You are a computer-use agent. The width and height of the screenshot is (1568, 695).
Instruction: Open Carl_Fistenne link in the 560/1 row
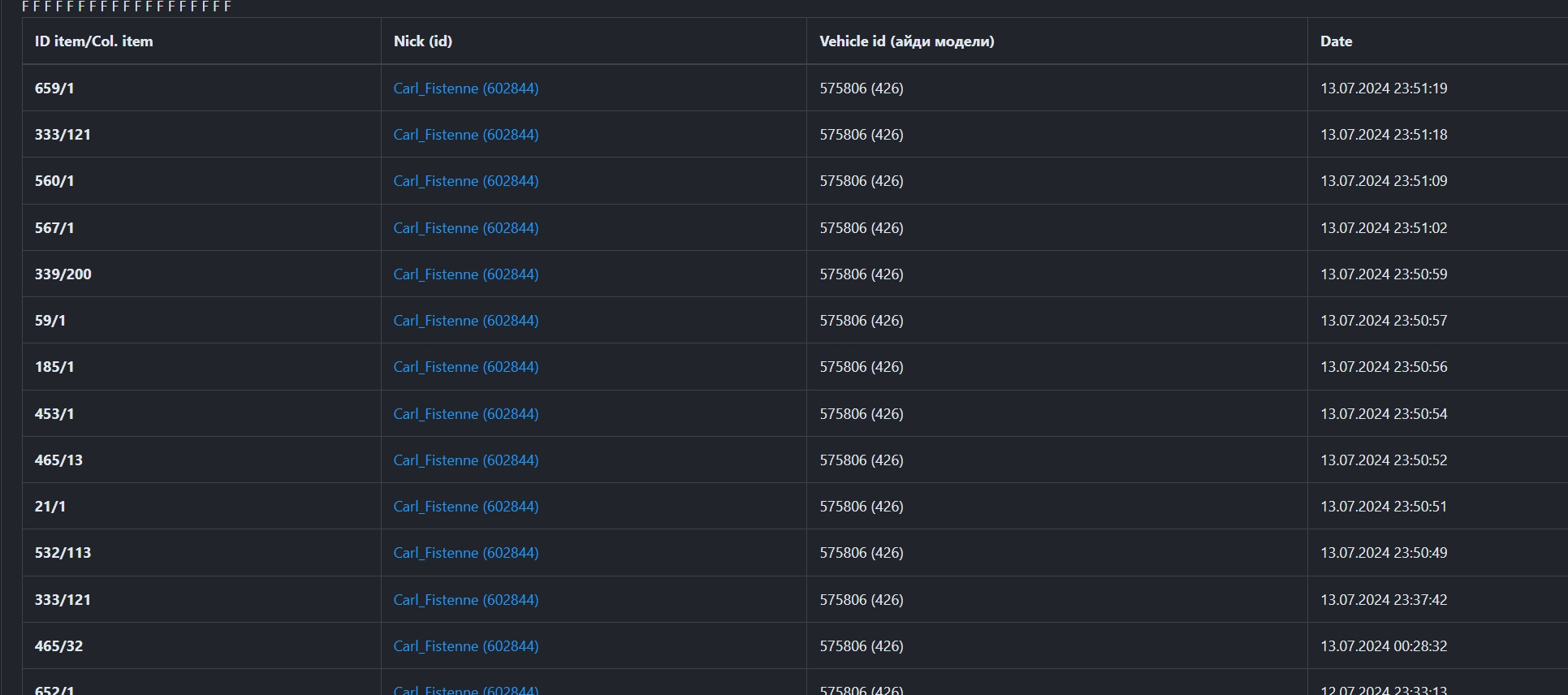pos(465,181)
